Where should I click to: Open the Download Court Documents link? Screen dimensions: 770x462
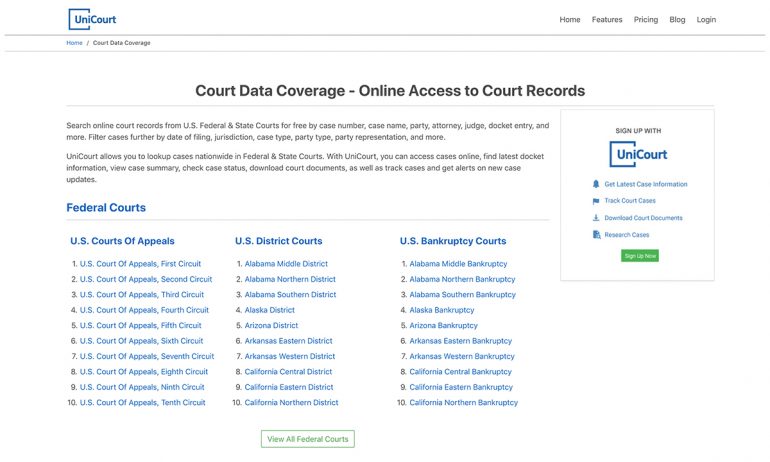click(643, 217)
